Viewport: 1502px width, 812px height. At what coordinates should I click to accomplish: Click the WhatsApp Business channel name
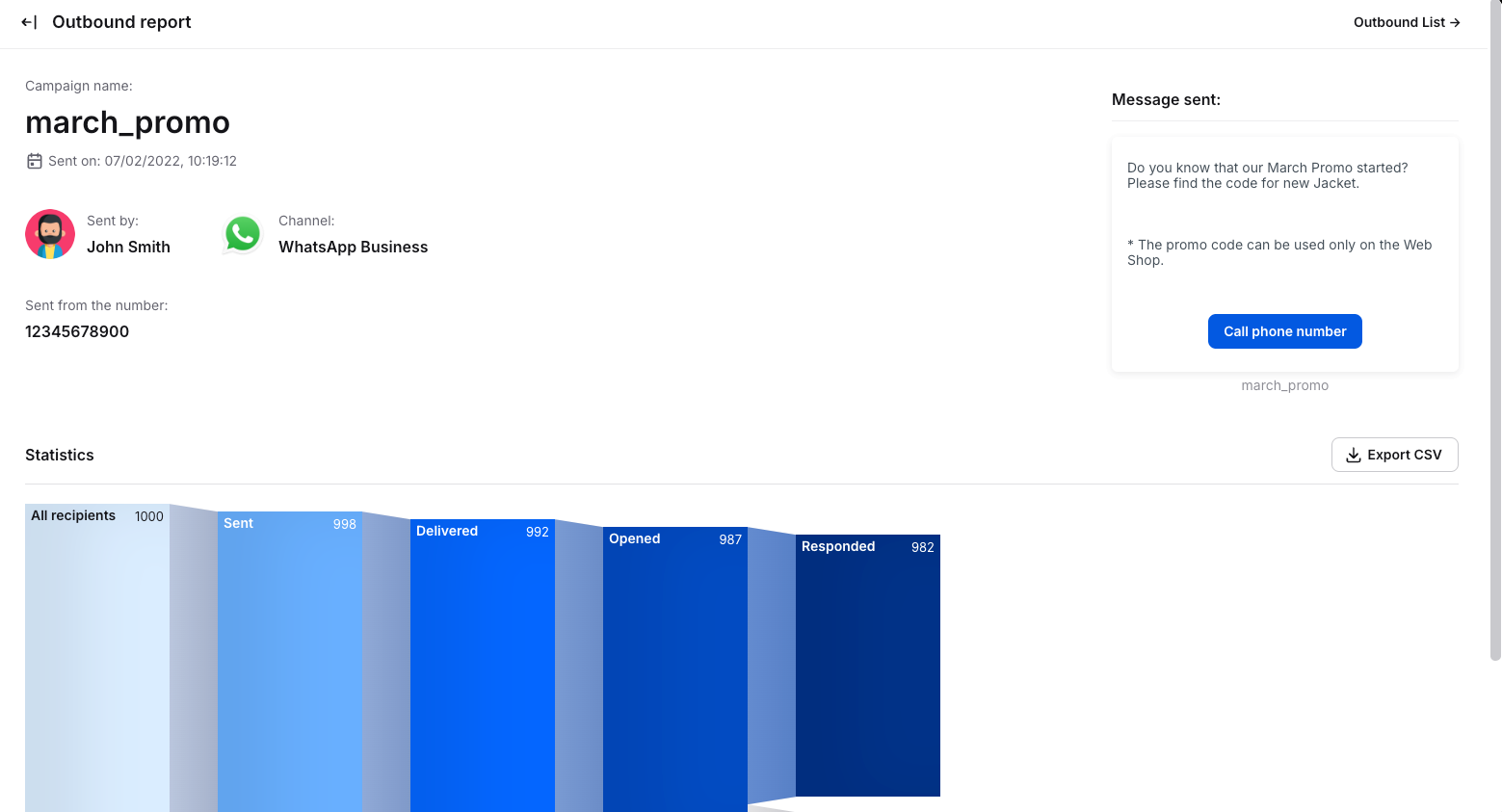(353, 247)
